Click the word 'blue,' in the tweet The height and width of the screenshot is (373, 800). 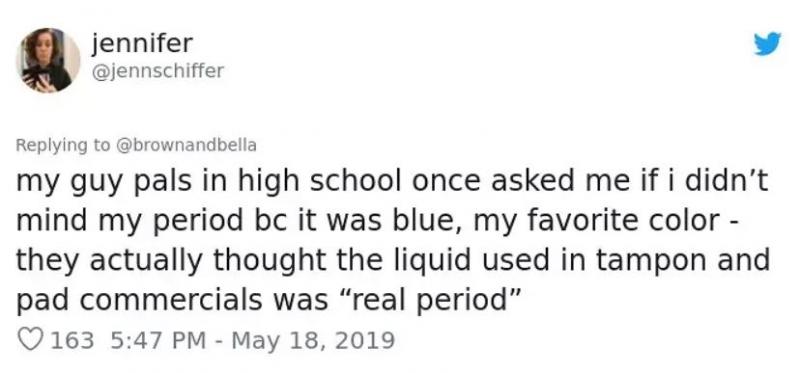pyautogui.click(x=429, y=221)
